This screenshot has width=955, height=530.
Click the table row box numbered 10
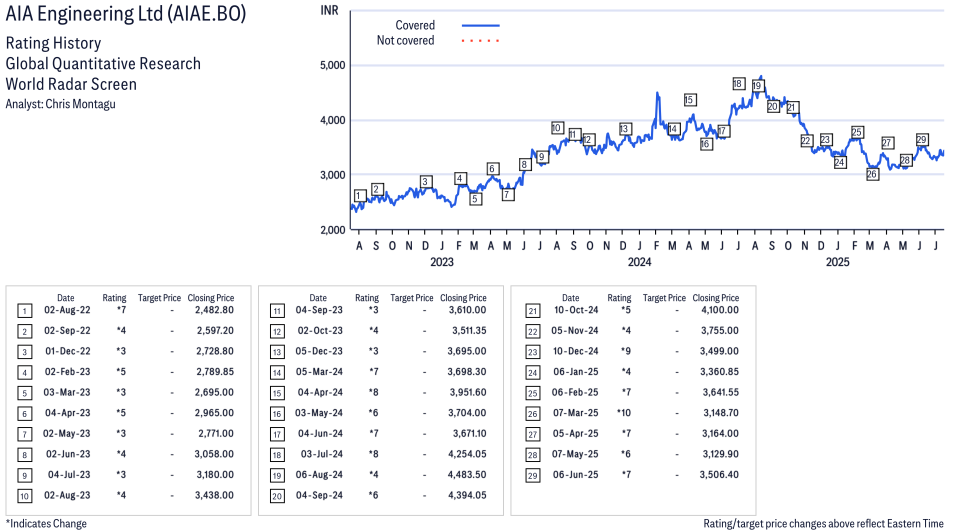[24, 496]
